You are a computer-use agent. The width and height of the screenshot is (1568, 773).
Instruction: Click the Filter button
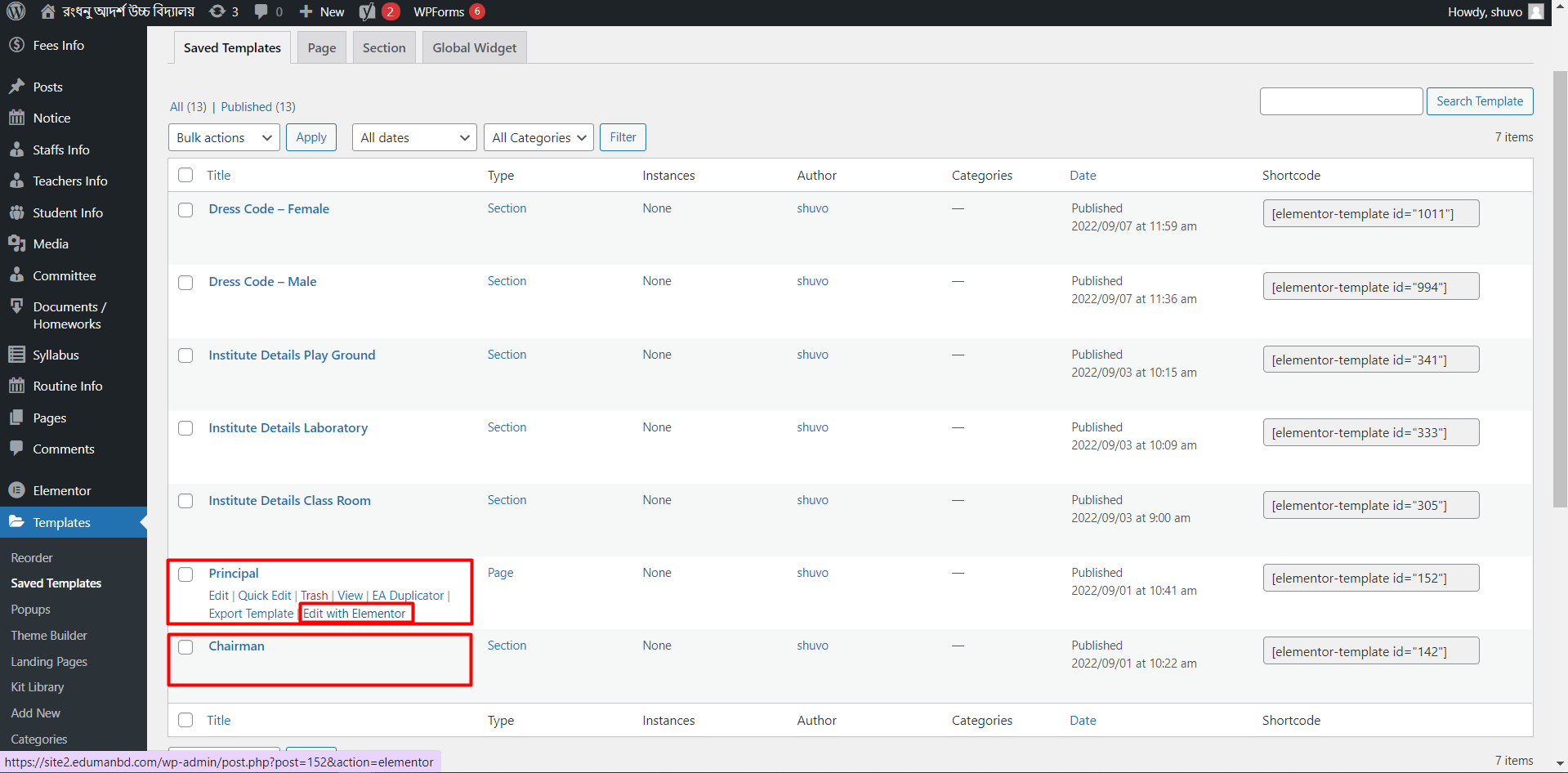click(x=623, y=137)
